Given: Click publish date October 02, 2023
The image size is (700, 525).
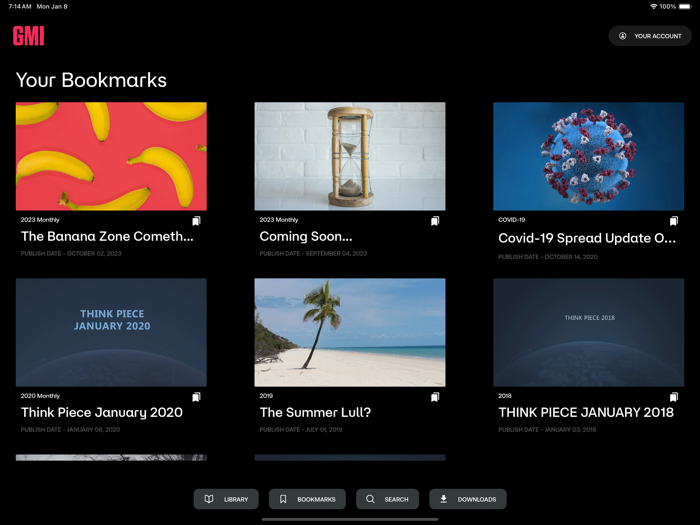Looking at the screenshot, I should [x=71, y=253].
